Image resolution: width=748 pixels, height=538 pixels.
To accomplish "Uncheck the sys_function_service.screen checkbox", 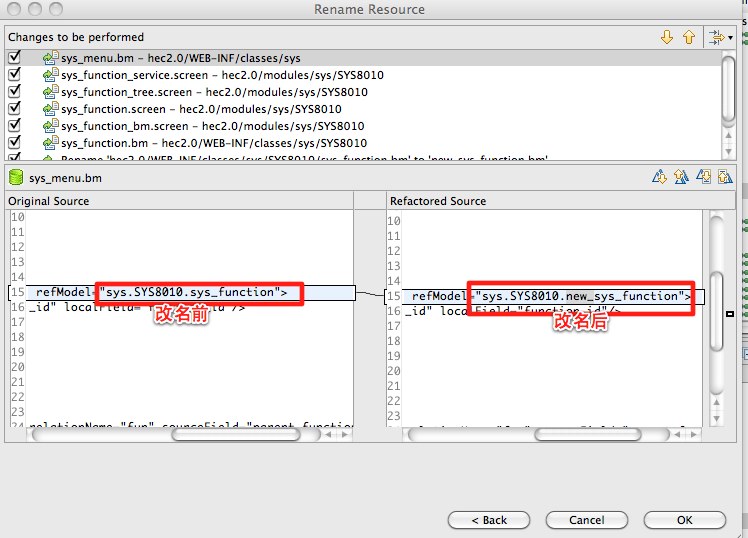I will coord(14,75).
